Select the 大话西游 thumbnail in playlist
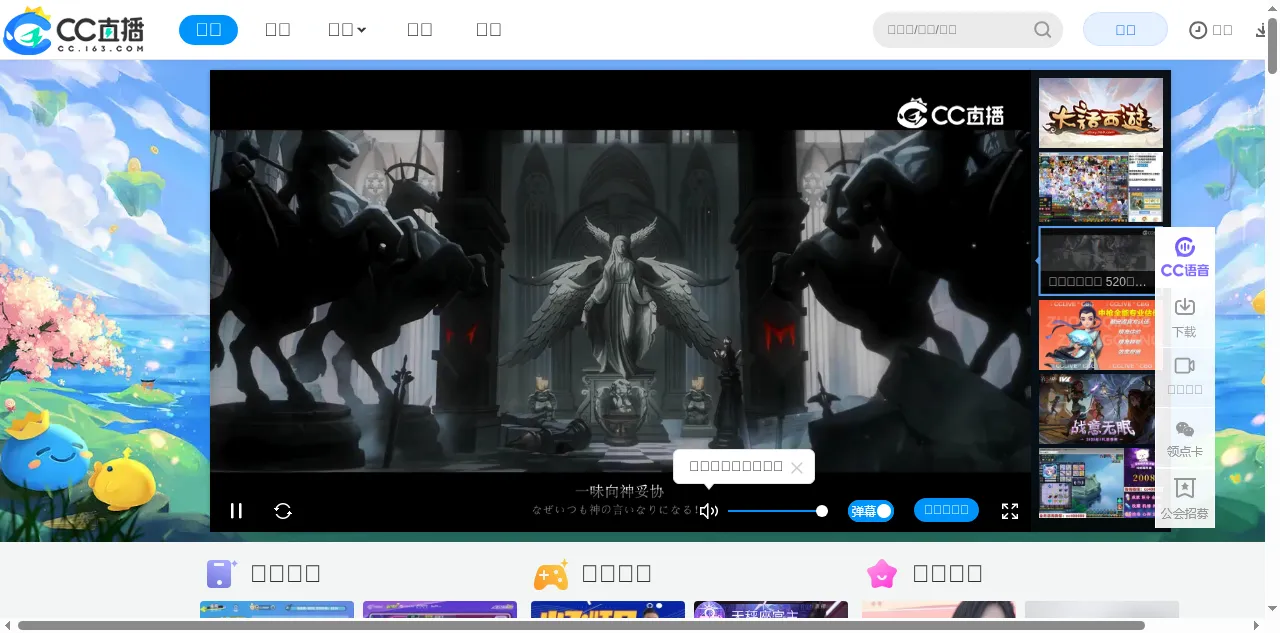1280x633 pixels. [1101, 113]
